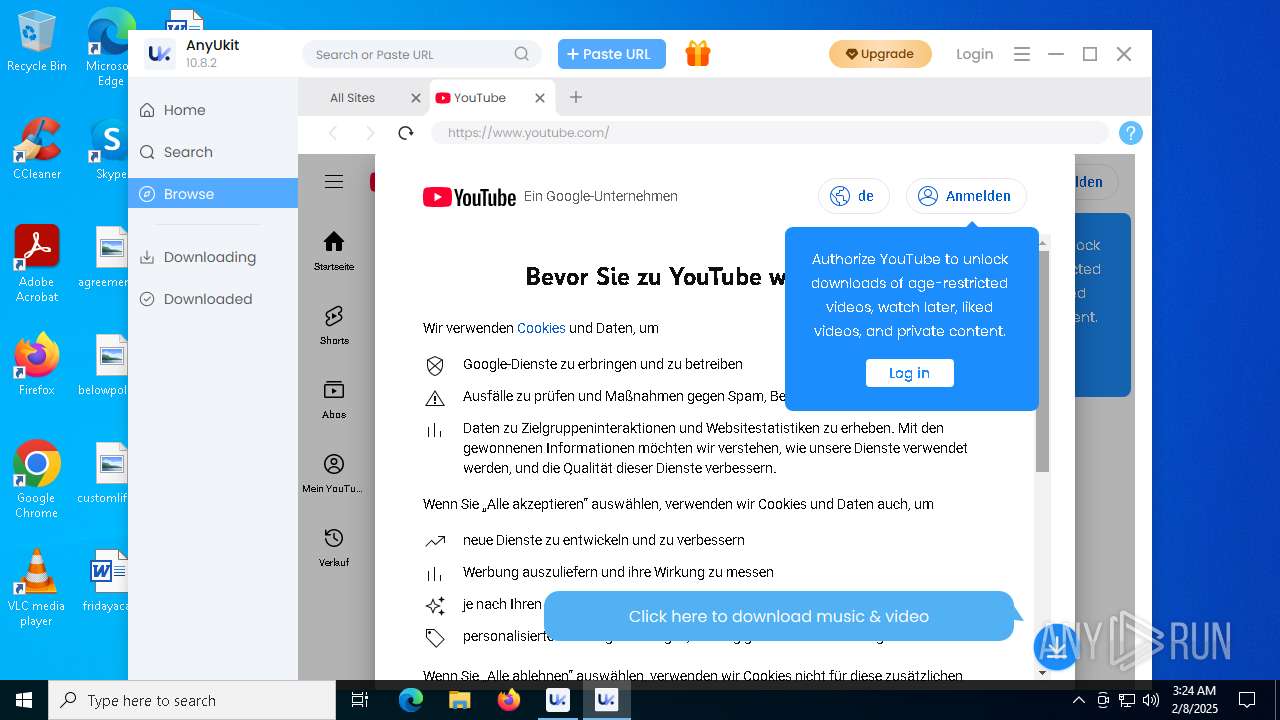Go forward with the browser forward arrow
The image size is (1280, 720).
pos(369,133)
